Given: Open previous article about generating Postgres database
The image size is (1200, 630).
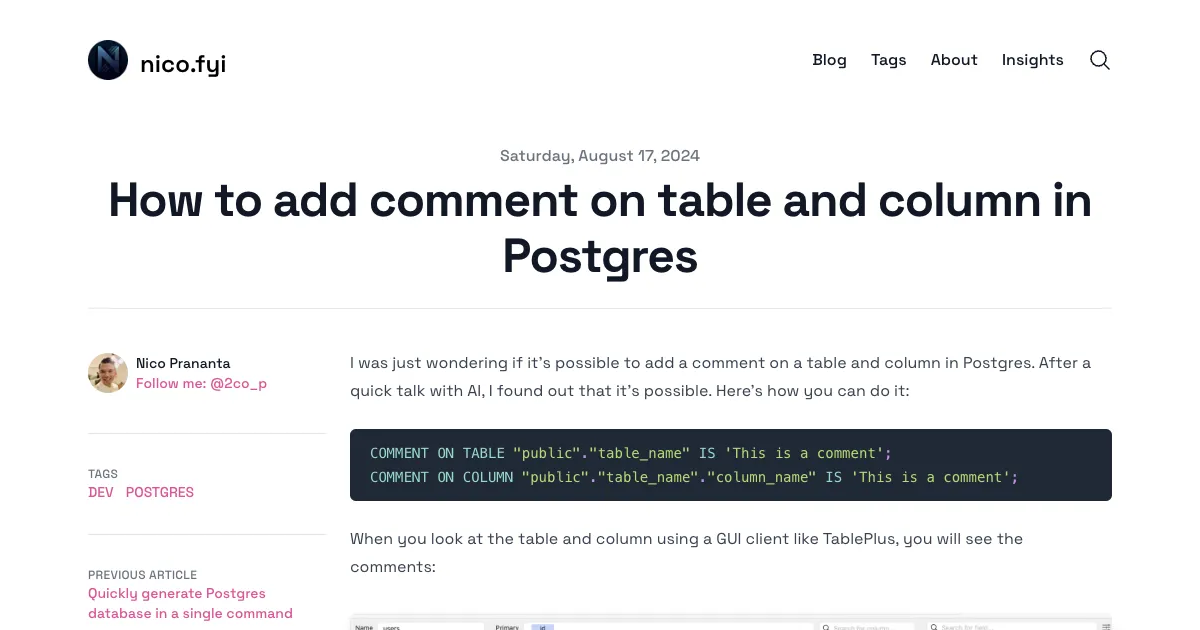Looking at the screenshot, I should (x=190, y=603).
